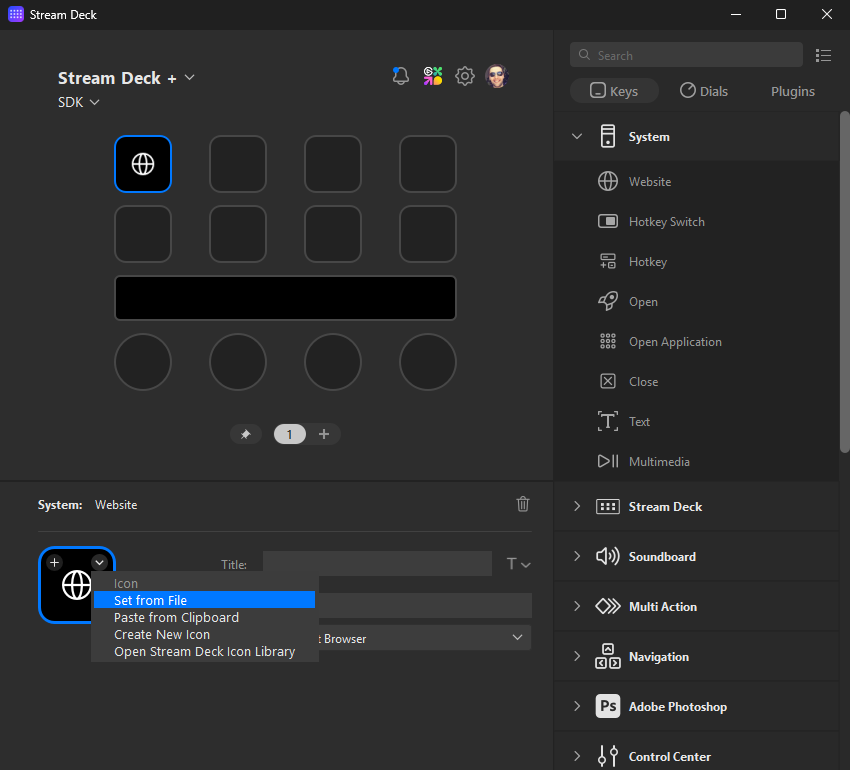Image resolution: width=850 pixels, height=770 pixels.
Task: Delete the action with trash icon
Action: pos(523,504)
